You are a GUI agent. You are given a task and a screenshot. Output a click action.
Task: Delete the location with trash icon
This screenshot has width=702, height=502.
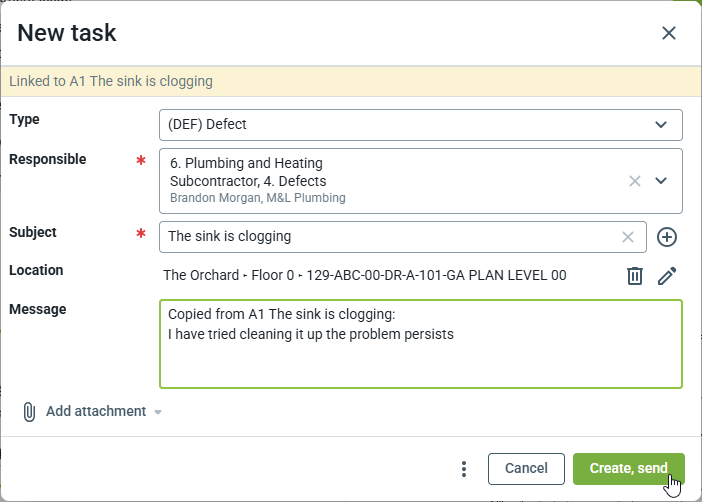(x=634, y=276)
